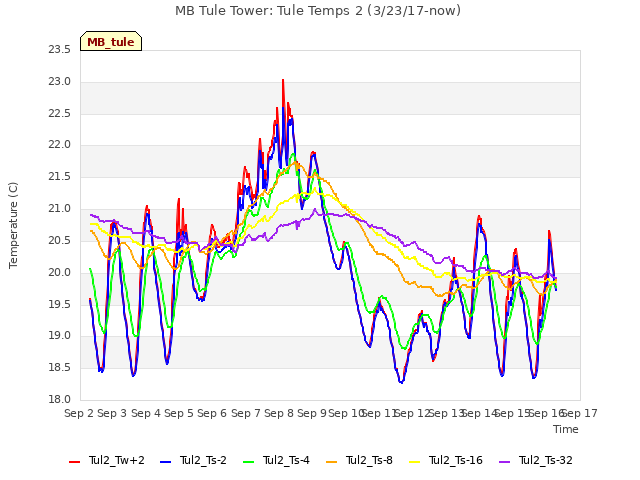Image resolution: width=640 pixels, height=480 pixels.
Task: Click the 23.0 y-axis tick label
Action: coord(60,82)
